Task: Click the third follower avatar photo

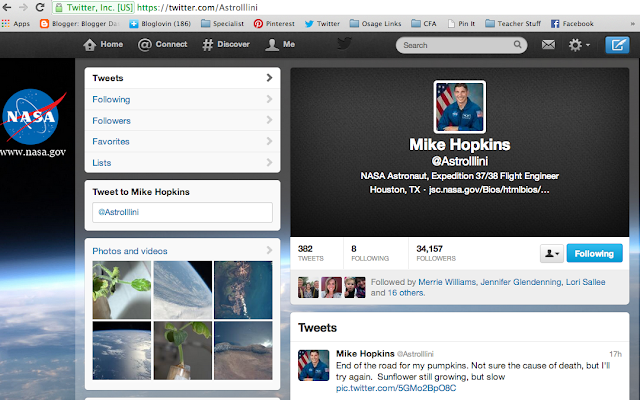Action: [355, 287]
